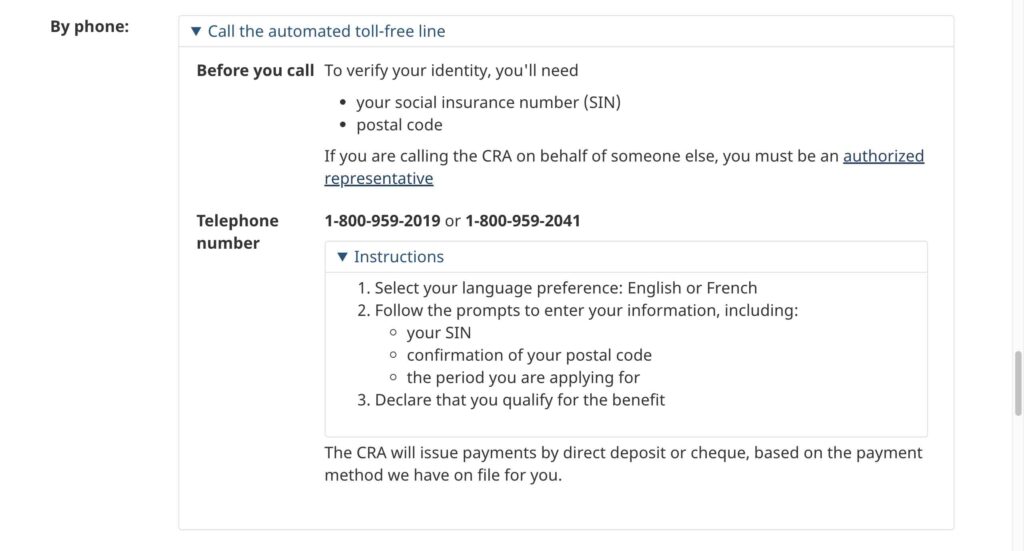The width and height of the screenshot is (1024, 551).
Task: Click the 'To verify your identity' sentence
Action: pyautogui.click(x=451, y=71)
